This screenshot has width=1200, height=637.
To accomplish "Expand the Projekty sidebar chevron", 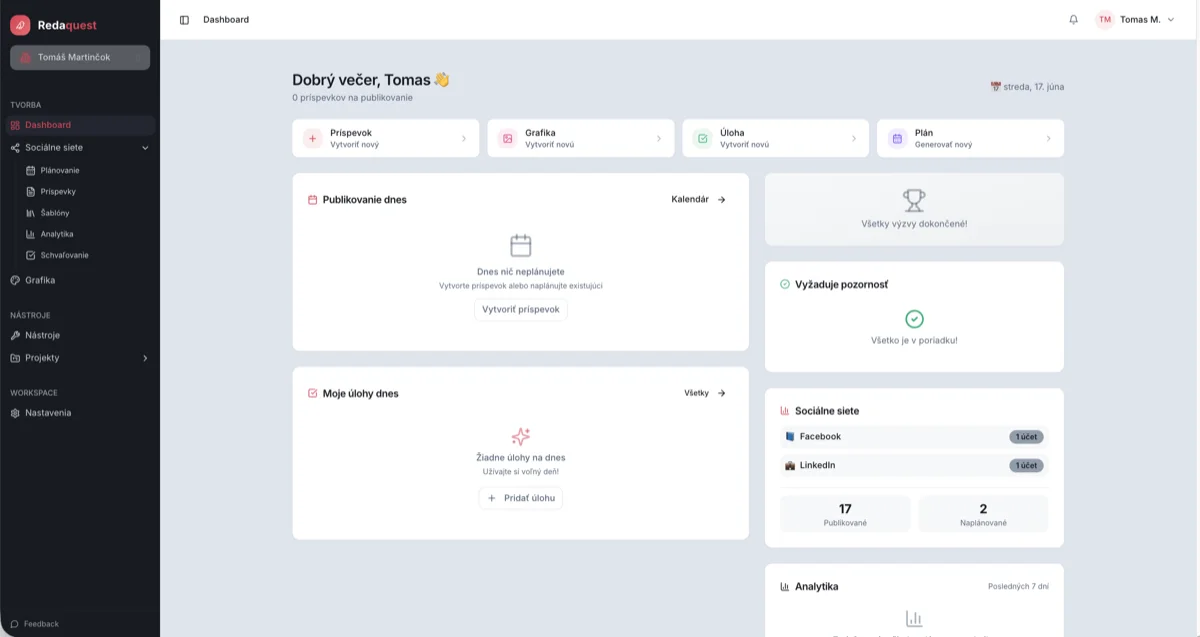I will click(145, 358).
